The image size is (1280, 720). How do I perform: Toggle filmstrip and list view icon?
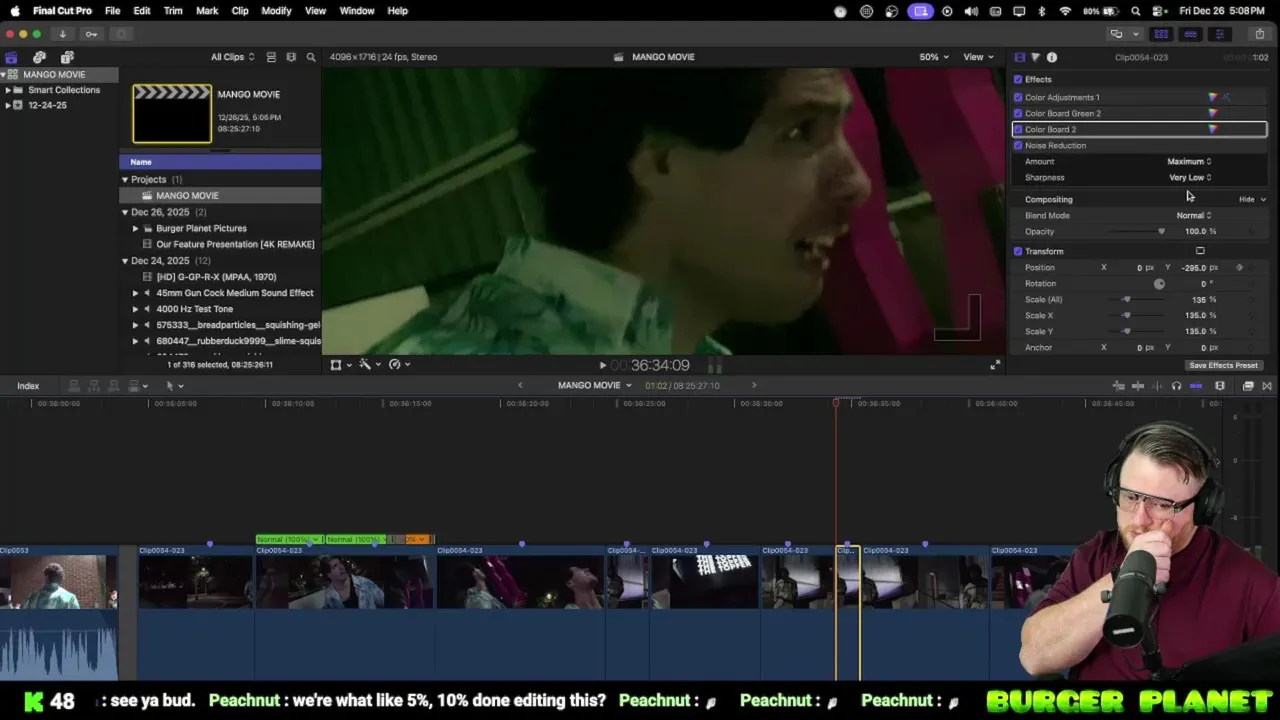point(271,57)
